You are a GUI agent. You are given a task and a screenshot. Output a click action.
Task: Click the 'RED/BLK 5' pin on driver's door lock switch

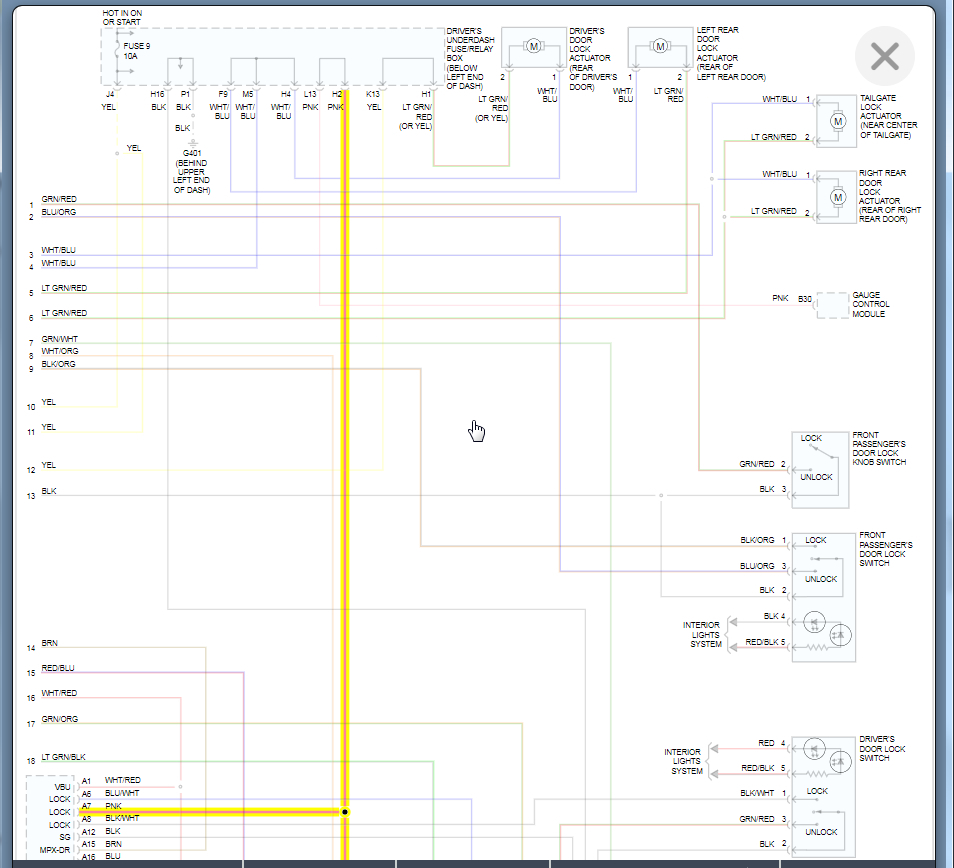point(764,768)
